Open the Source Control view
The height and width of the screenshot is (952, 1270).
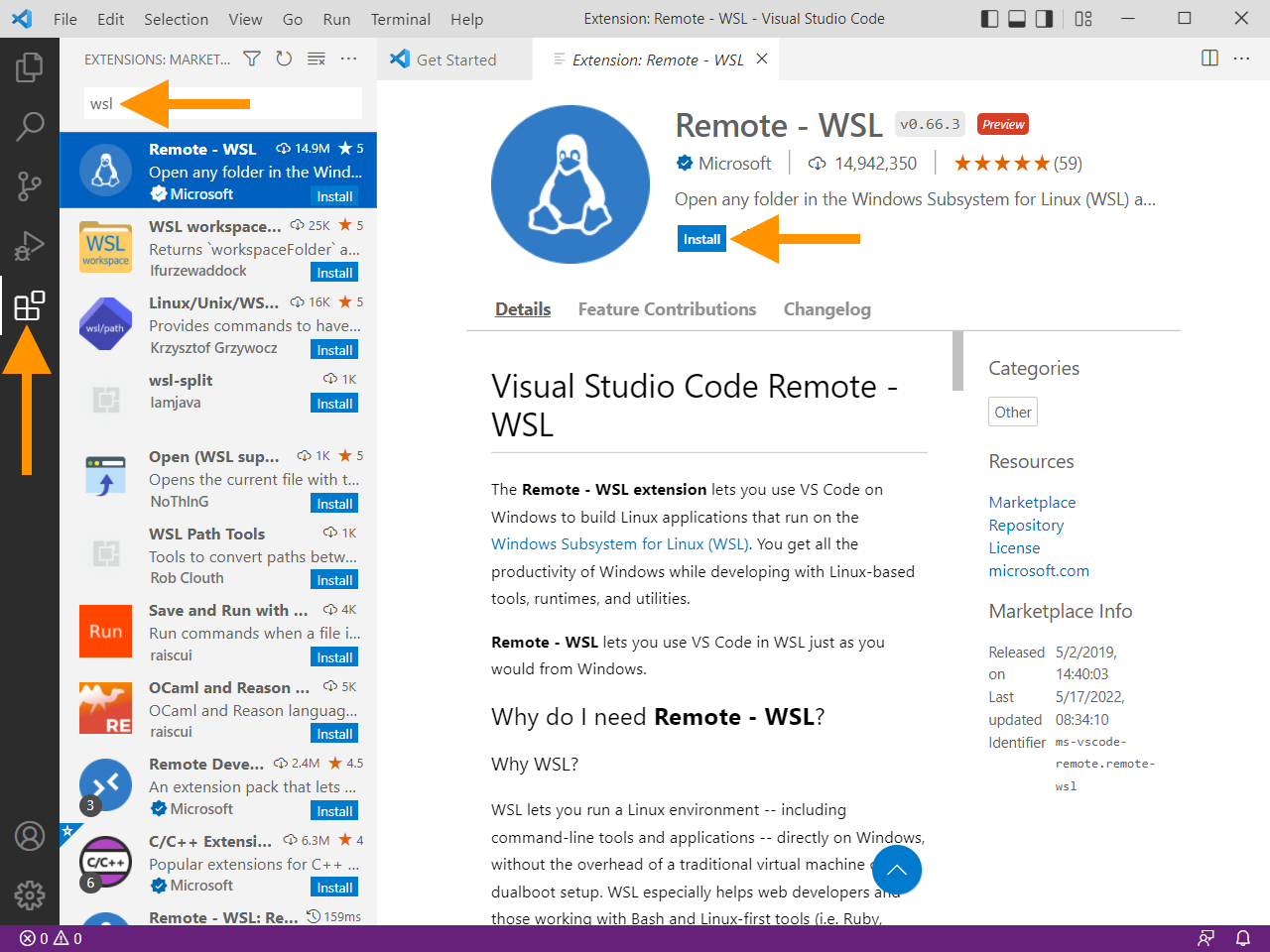[30, 185]
